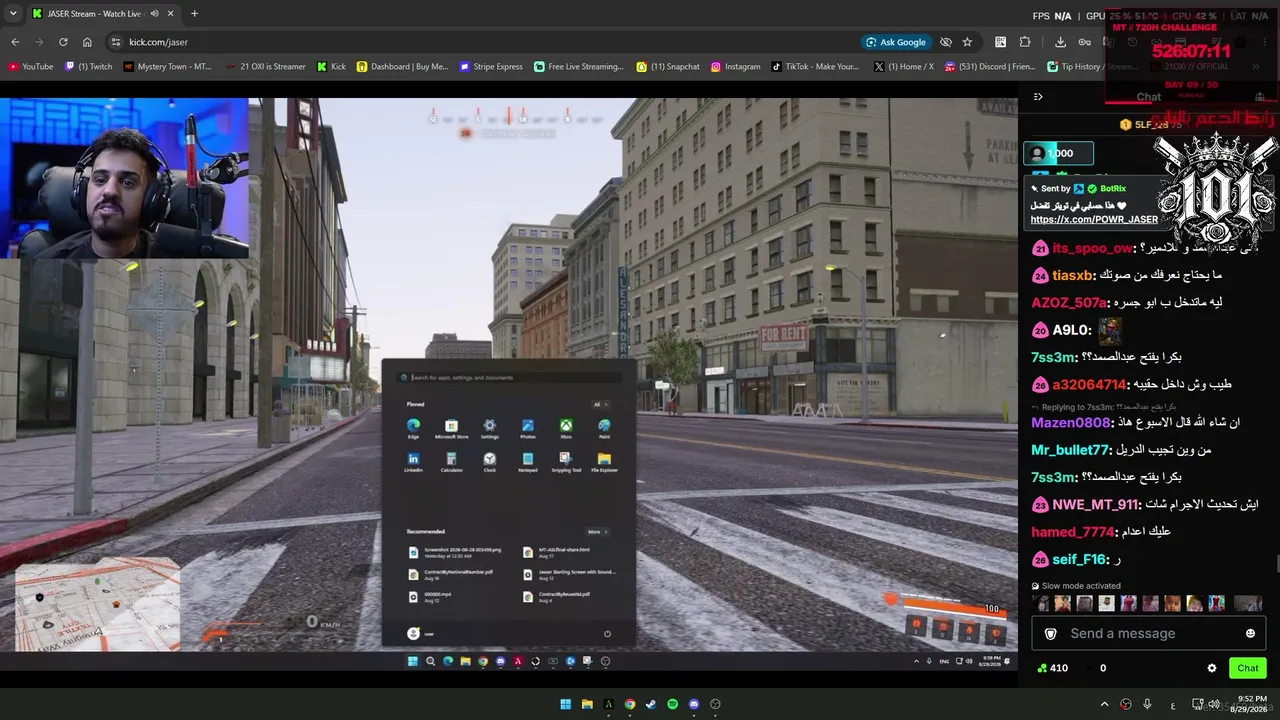Click Paint in the stream's Start menu
Image resolution: width=1280 pixels, height=720 pixels.
click(x=604, y=429)
